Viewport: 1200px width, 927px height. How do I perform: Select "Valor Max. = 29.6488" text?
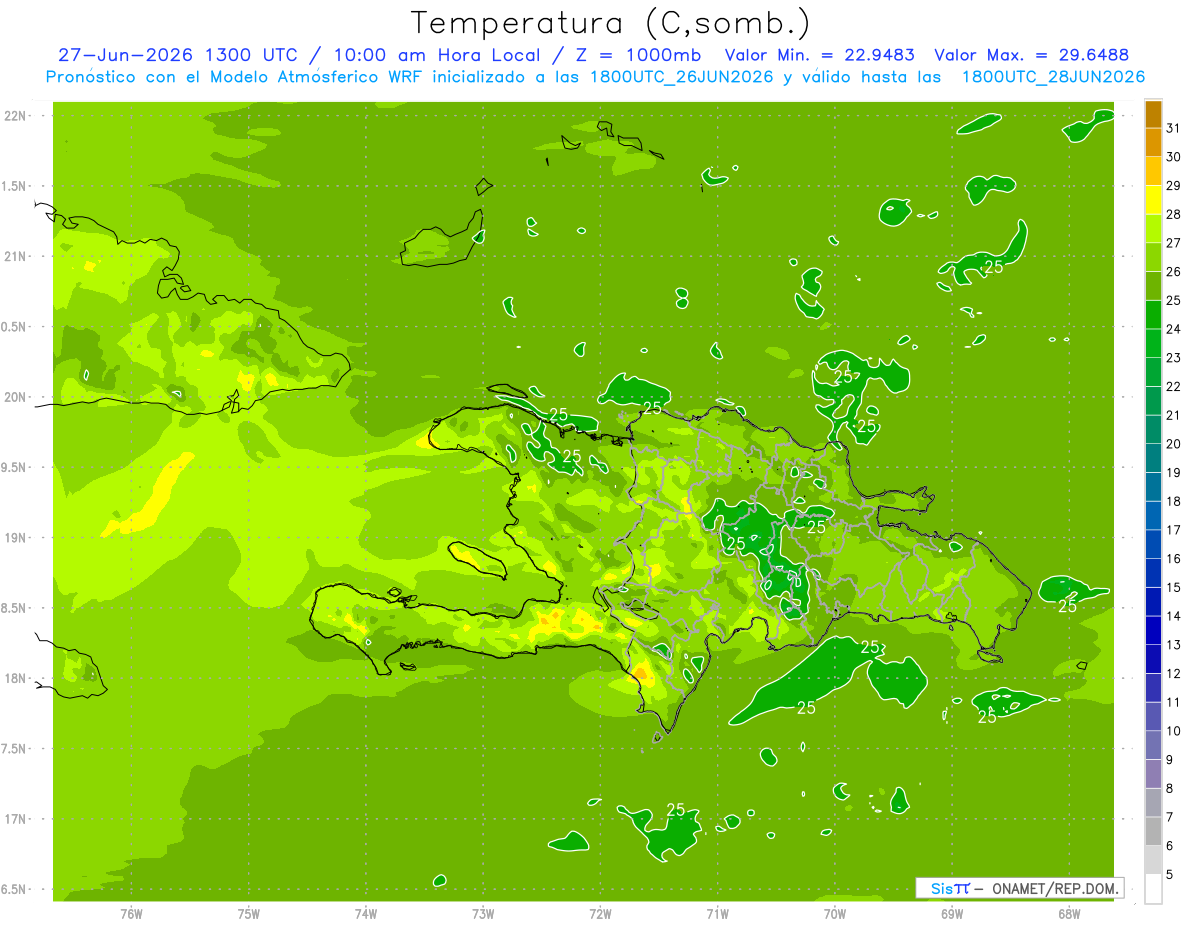(x=1030, y=55)
